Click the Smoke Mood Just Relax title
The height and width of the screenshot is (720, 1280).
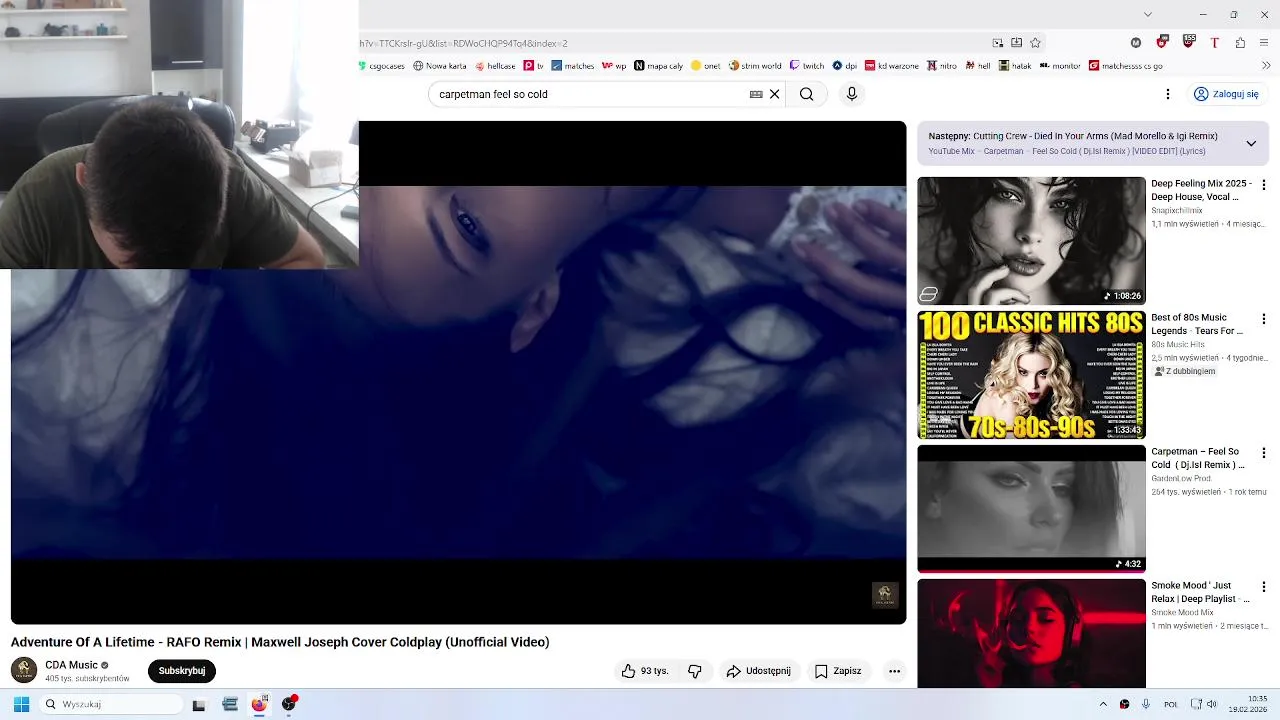point(1200,592)
